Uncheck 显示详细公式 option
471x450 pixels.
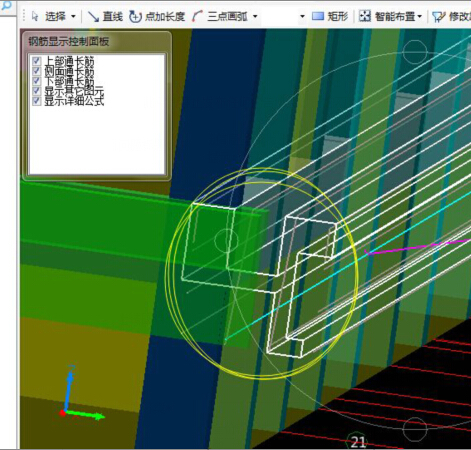[36, 101]
